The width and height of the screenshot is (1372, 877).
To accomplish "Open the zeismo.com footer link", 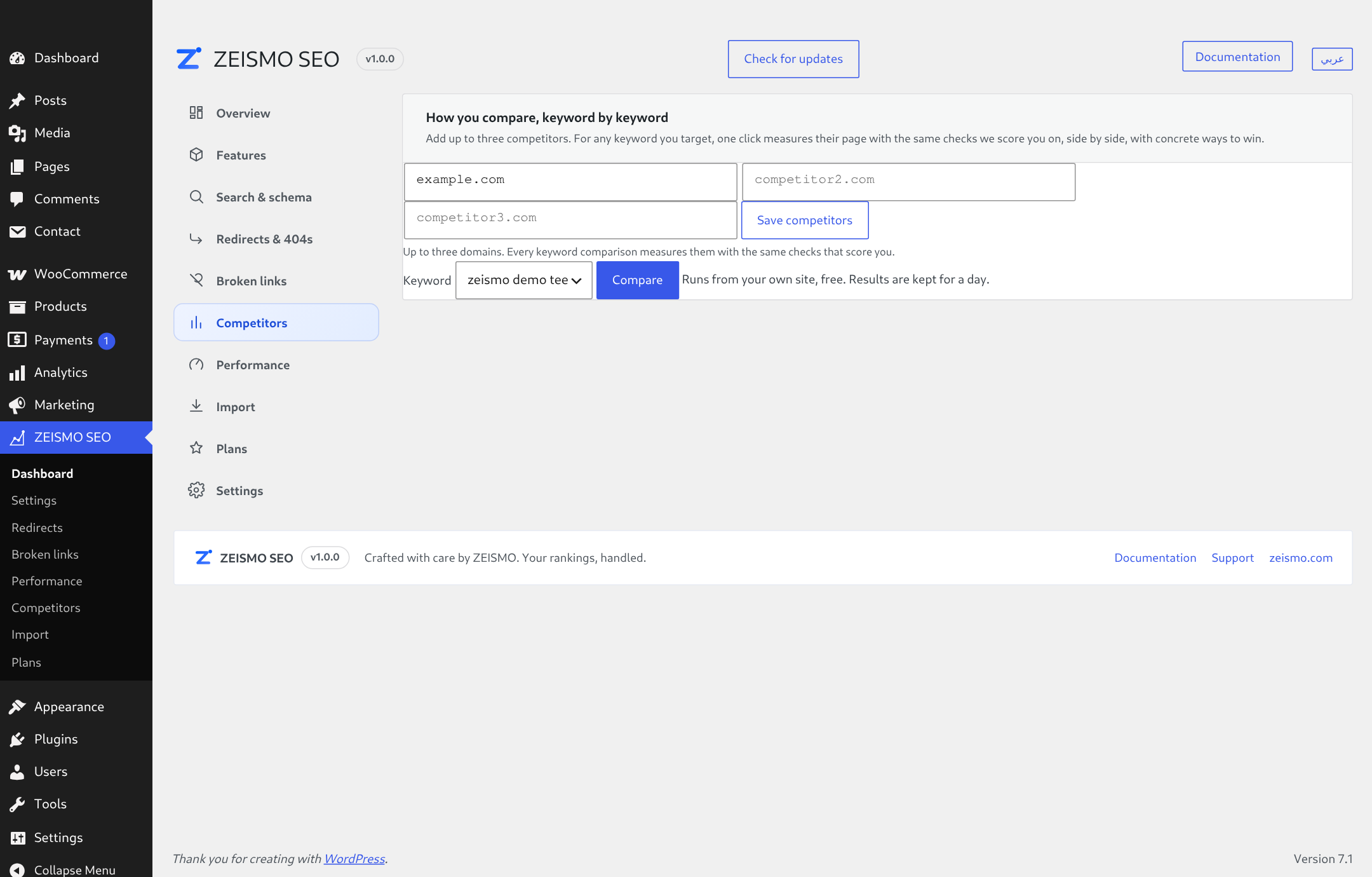I will click(1301, 557).
